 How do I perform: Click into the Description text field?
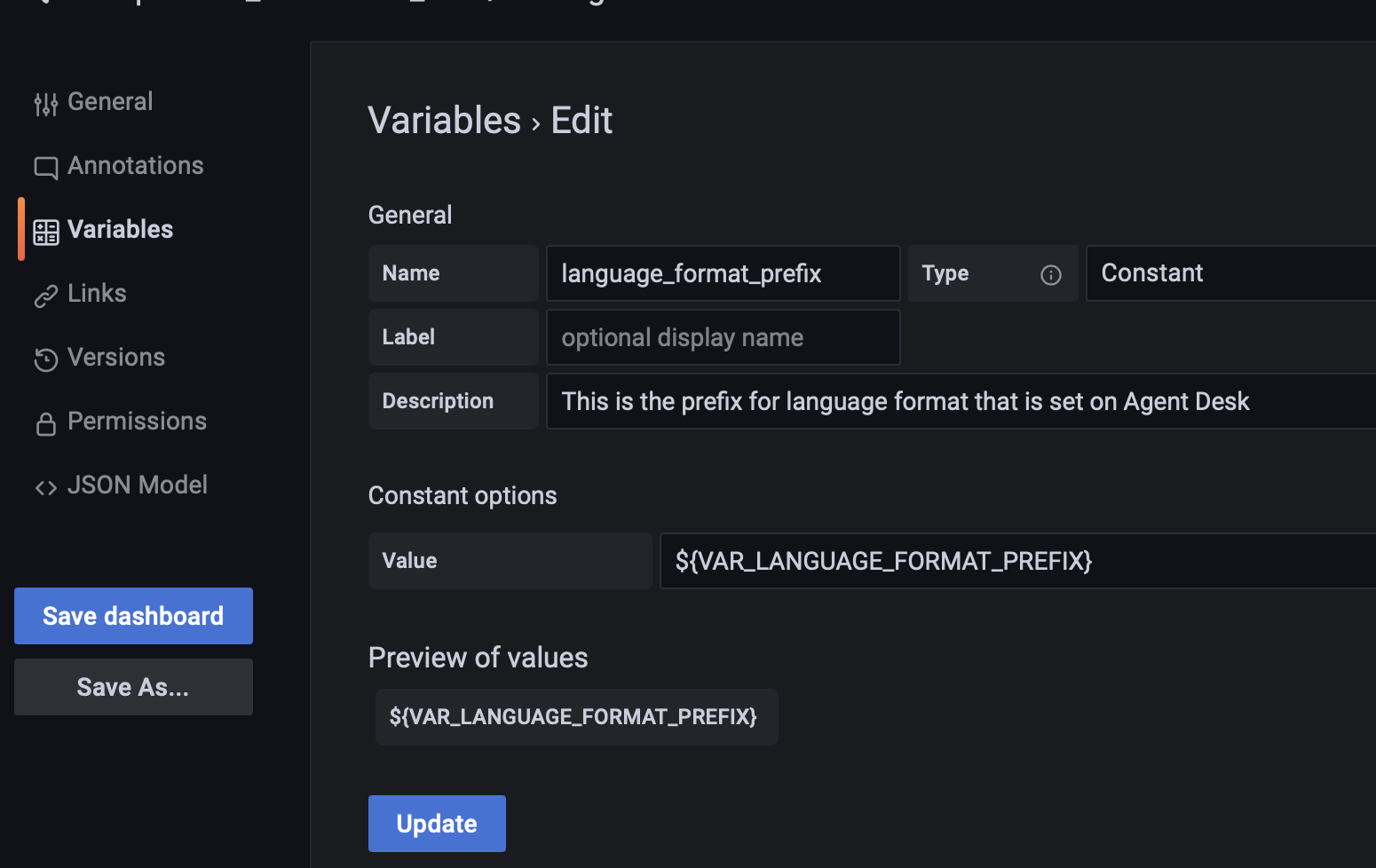coord(961,401)
